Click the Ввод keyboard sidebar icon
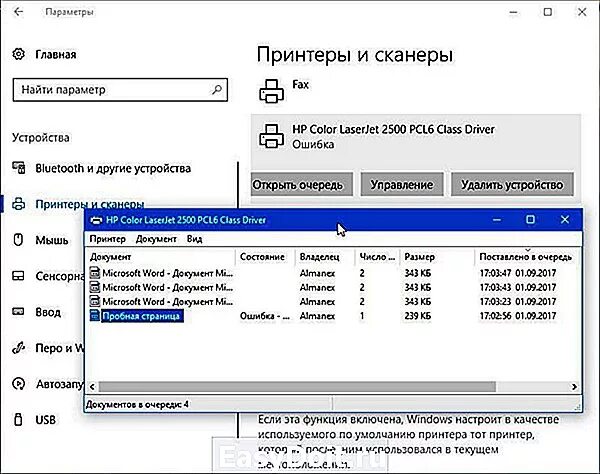This screenshot has height=474, width=600. [18, 312]
